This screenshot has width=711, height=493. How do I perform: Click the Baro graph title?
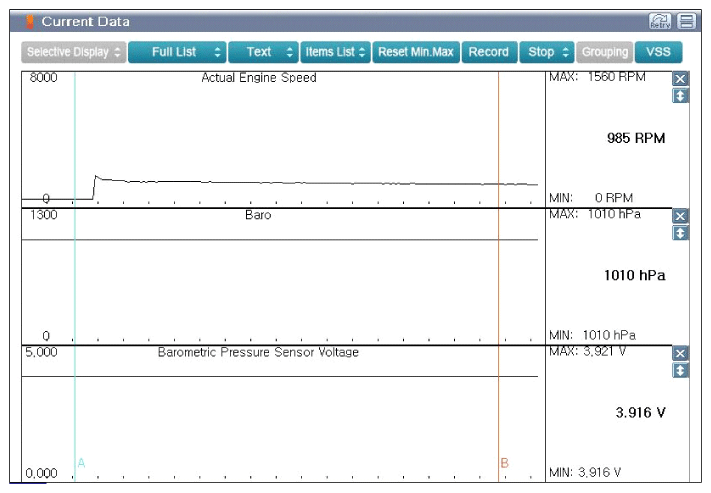click(x=258, y=215)
